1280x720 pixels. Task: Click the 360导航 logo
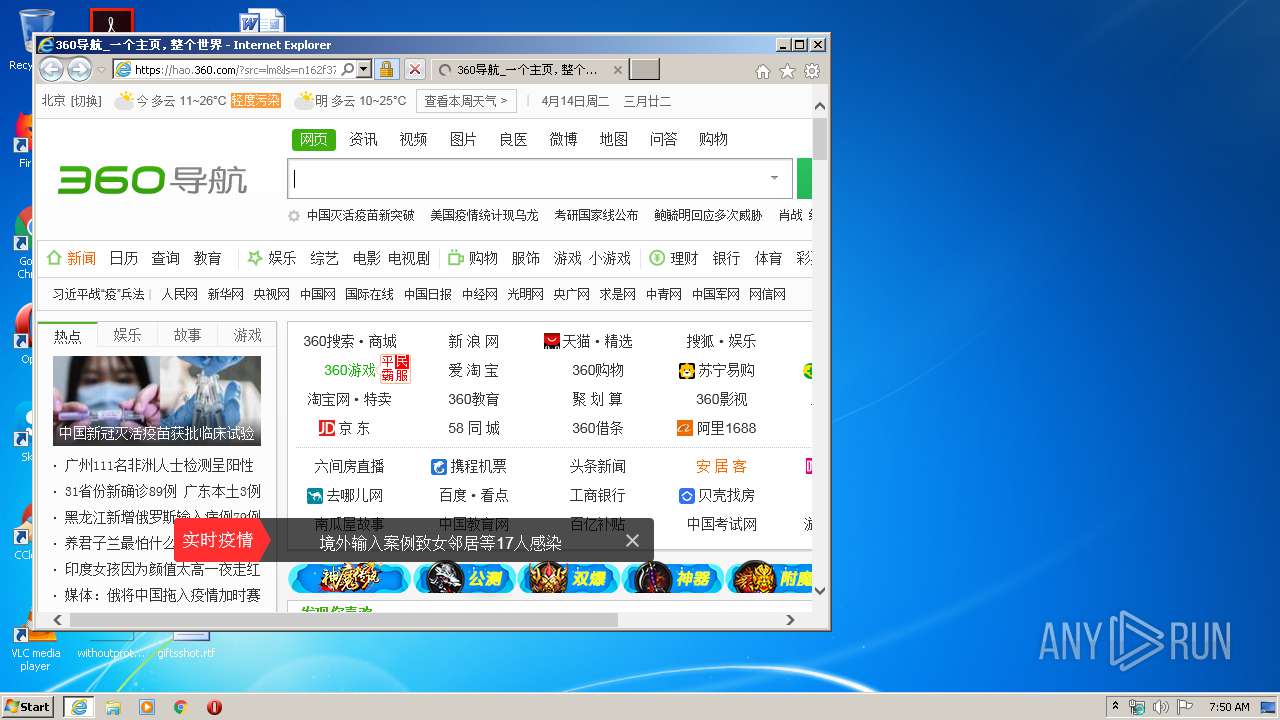(x=152, y=180)
